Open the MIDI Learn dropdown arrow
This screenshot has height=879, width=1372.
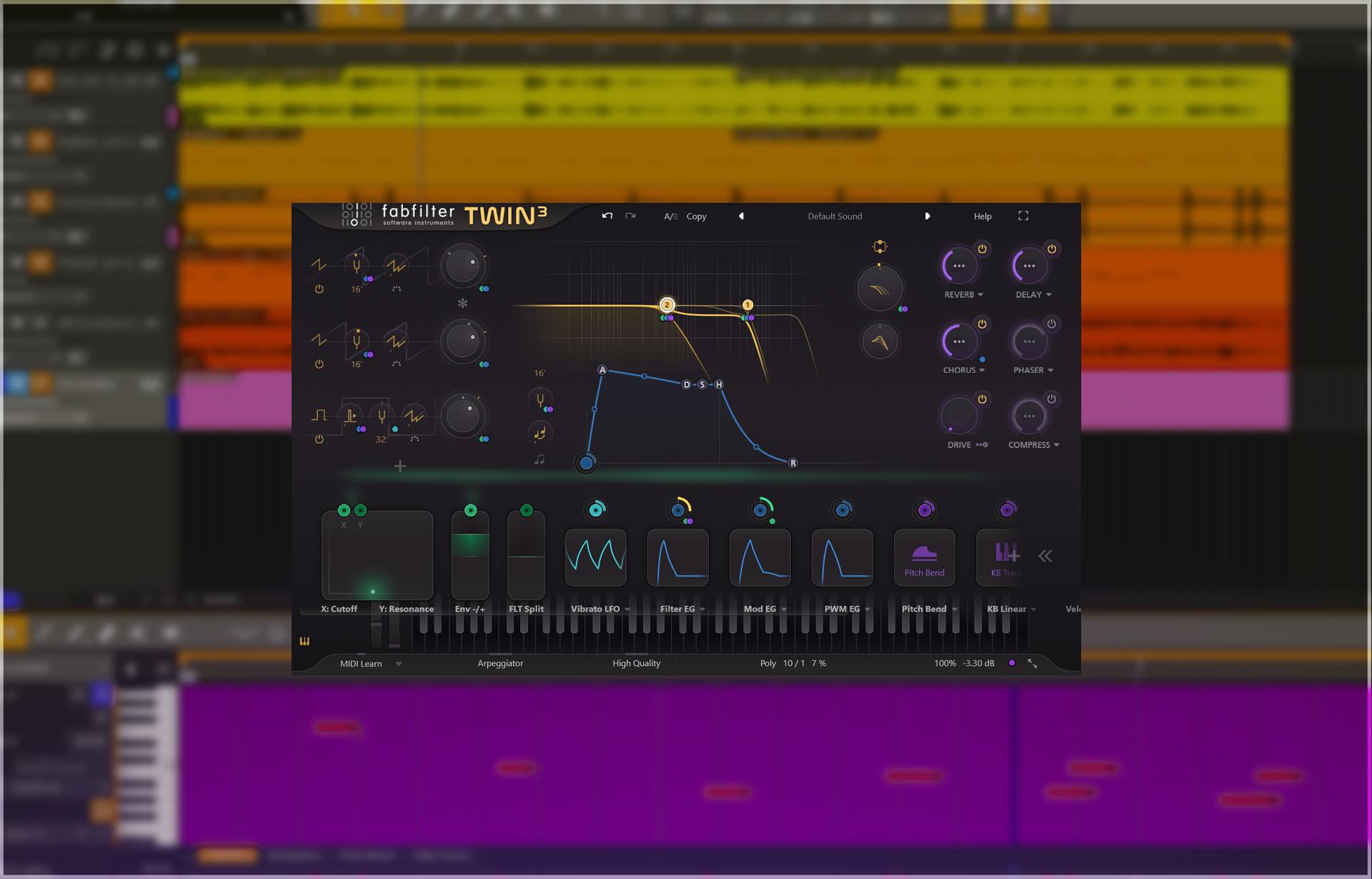[x=399, y=664]
